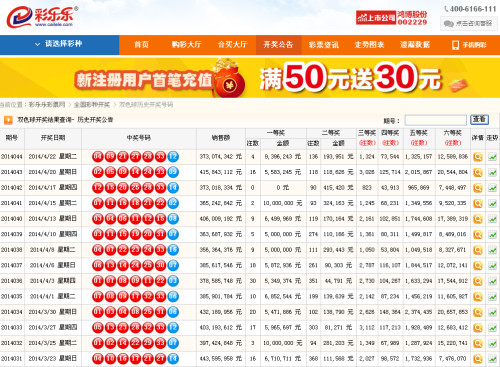Expand the 请选择彩种 lottery type dropdown
This screenshot has width=500, height=367.
point(59,44)
